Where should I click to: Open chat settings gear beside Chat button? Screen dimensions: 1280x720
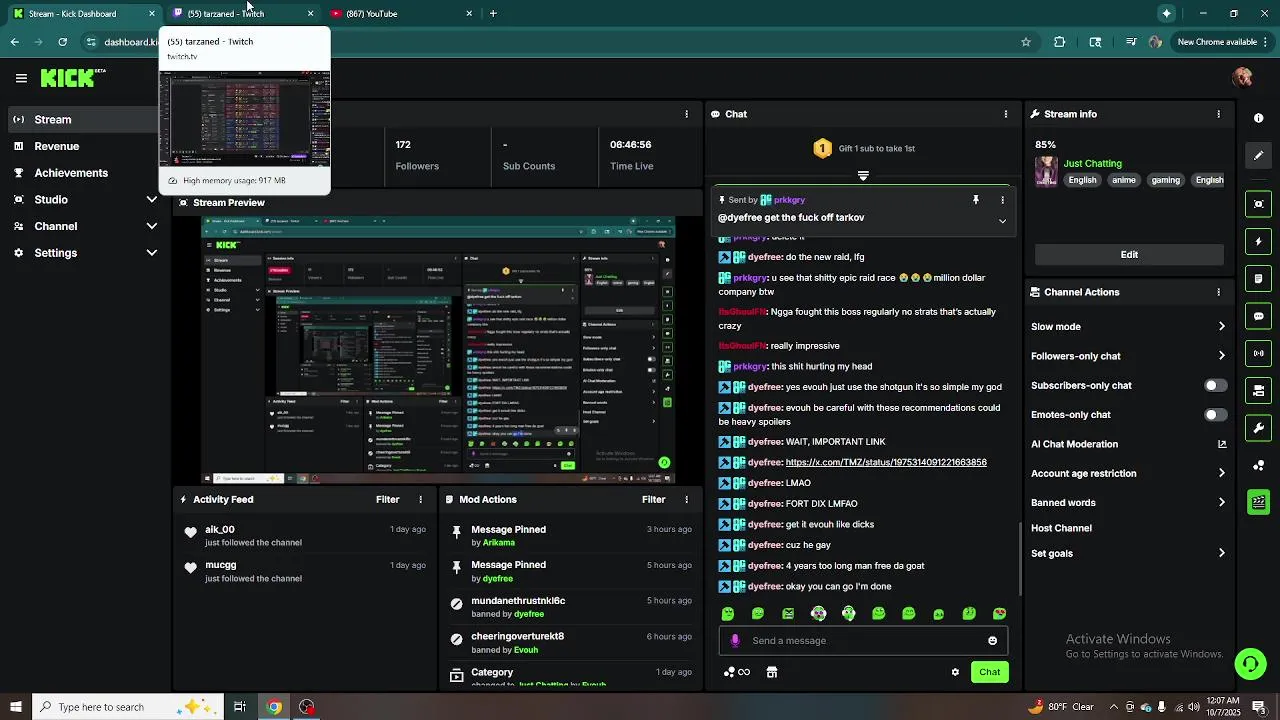coord(955,672)
